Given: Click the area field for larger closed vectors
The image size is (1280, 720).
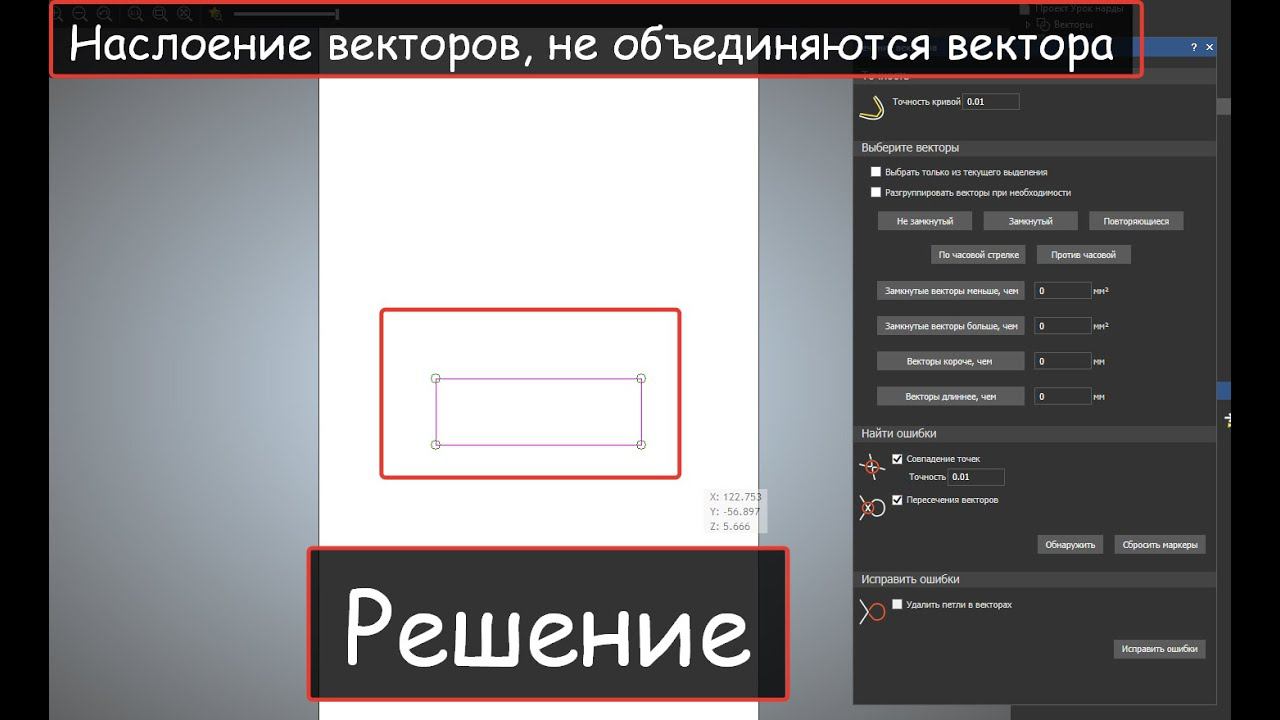Looking at the screenshot, I should pos(1062,326).
